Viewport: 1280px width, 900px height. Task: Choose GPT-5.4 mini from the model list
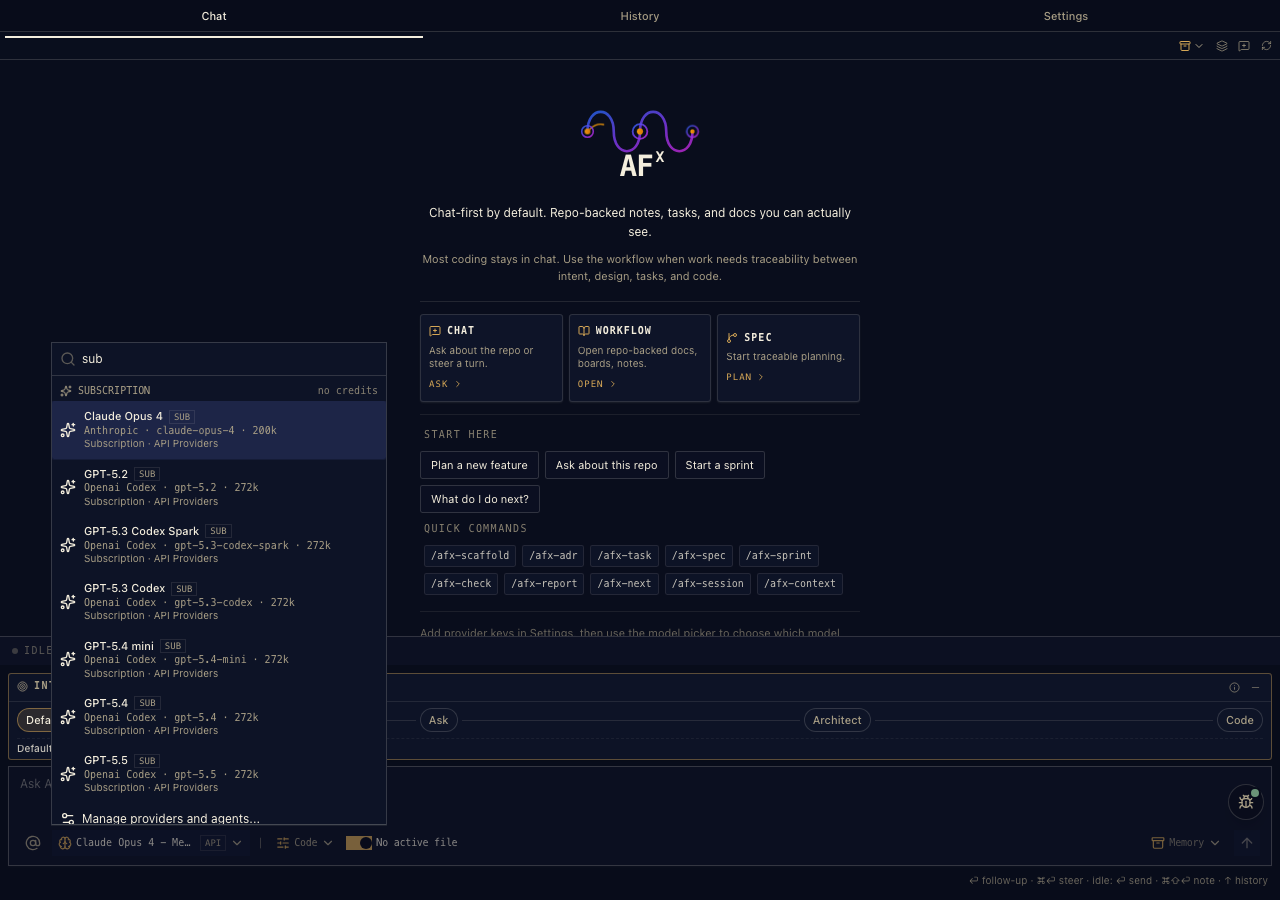tap(219, 659)
